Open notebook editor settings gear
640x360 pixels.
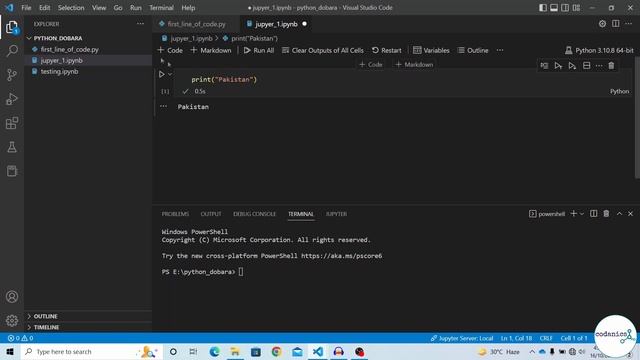pos(602,24)
